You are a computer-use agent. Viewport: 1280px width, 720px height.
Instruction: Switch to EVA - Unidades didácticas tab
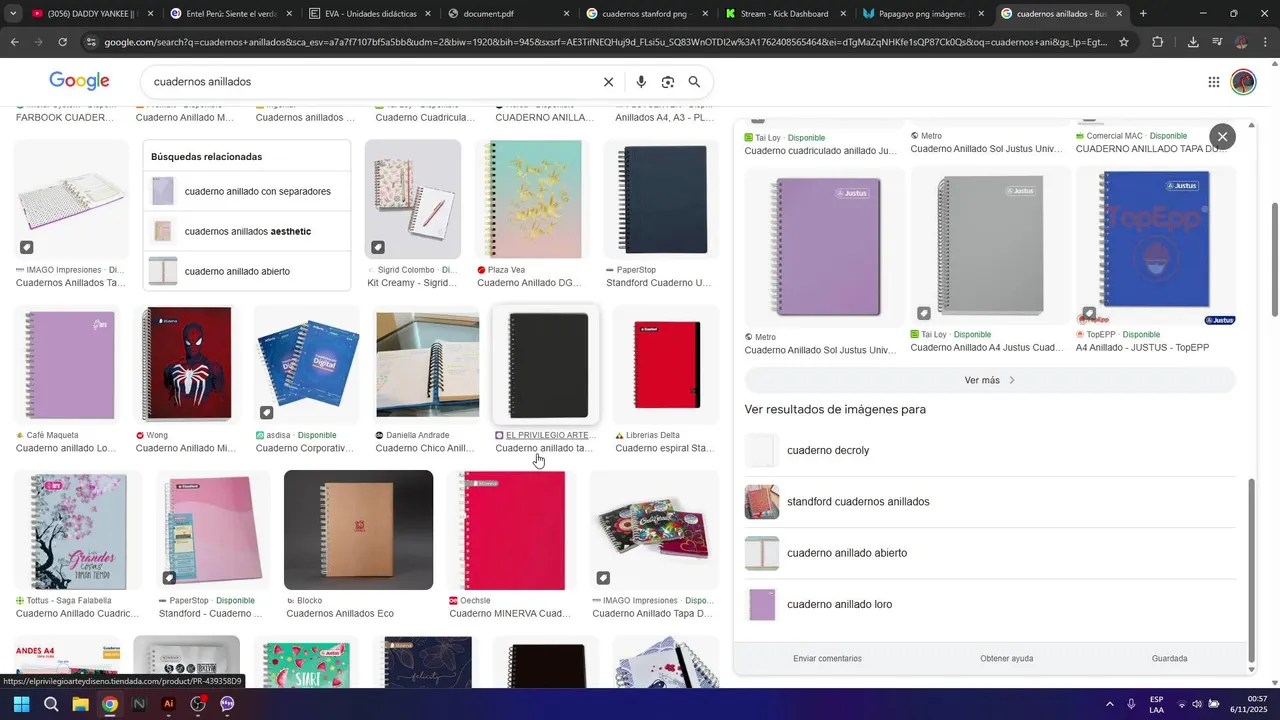click(369, 14)
